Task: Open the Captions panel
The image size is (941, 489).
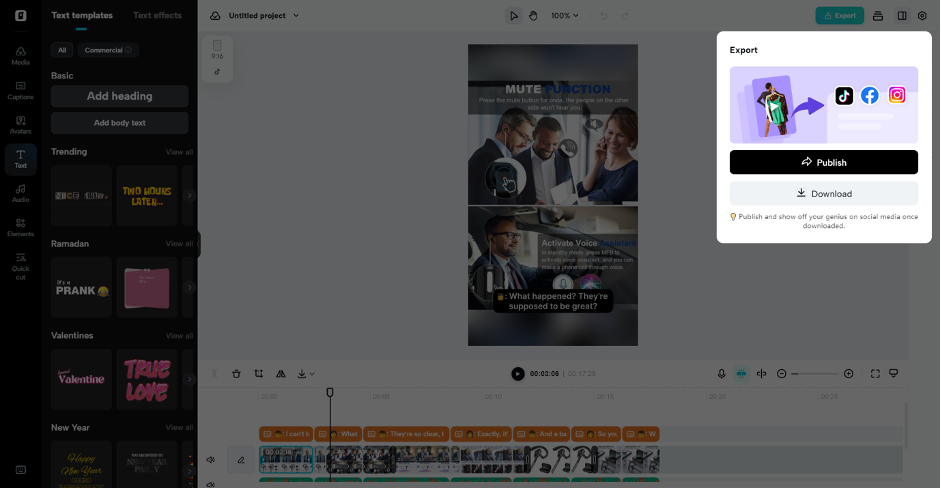Action: click(x=20, y=90)
